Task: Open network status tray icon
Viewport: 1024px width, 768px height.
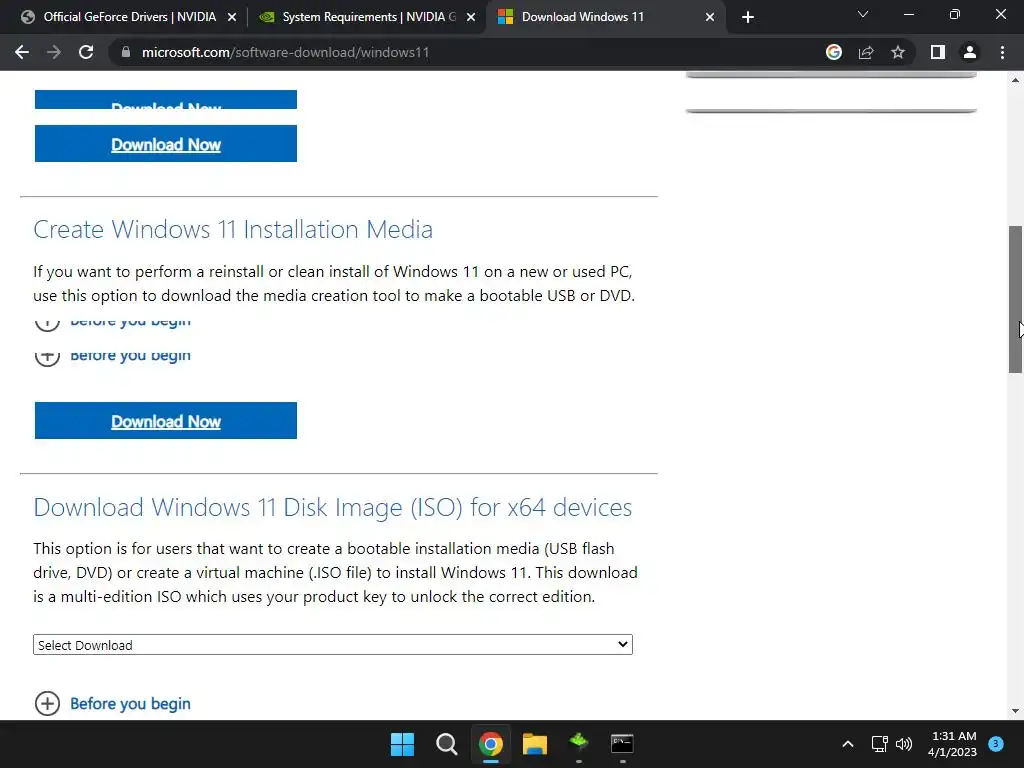Action: point(880,744)
